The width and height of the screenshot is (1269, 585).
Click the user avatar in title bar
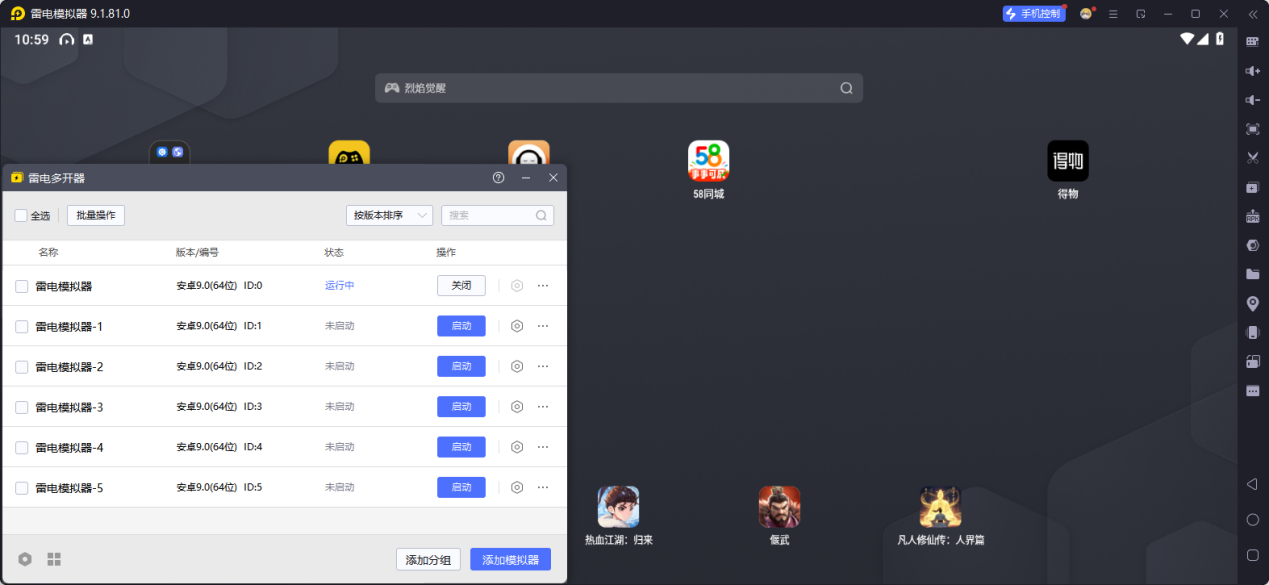tap(1086, 14)
